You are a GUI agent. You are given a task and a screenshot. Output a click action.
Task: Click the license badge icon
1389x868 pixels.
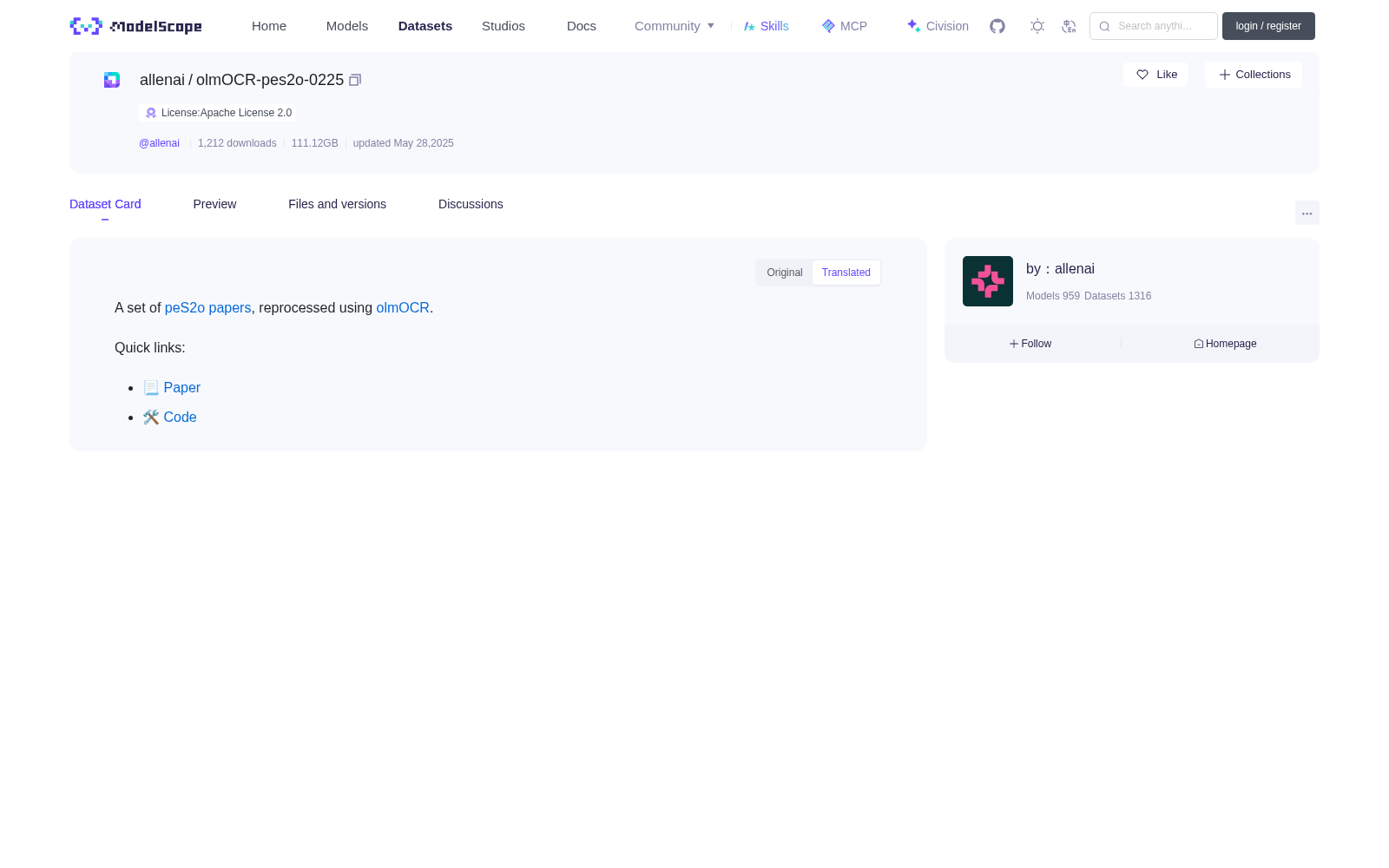tap(151, 113)
